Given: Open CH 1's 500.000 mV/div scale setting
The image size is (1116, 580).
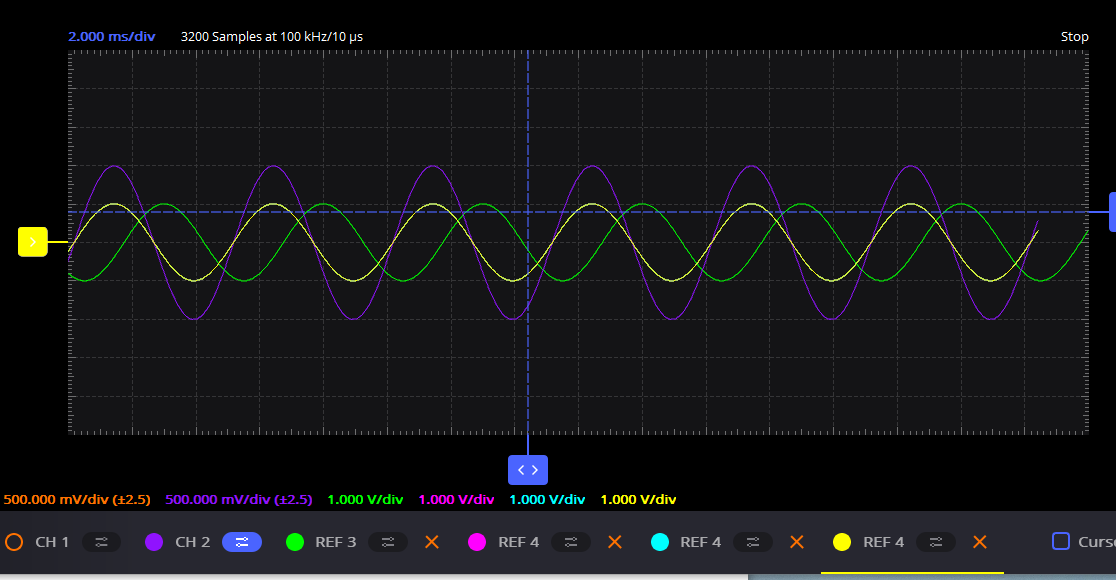Looking at the screenshot, I should coord(77,498).
